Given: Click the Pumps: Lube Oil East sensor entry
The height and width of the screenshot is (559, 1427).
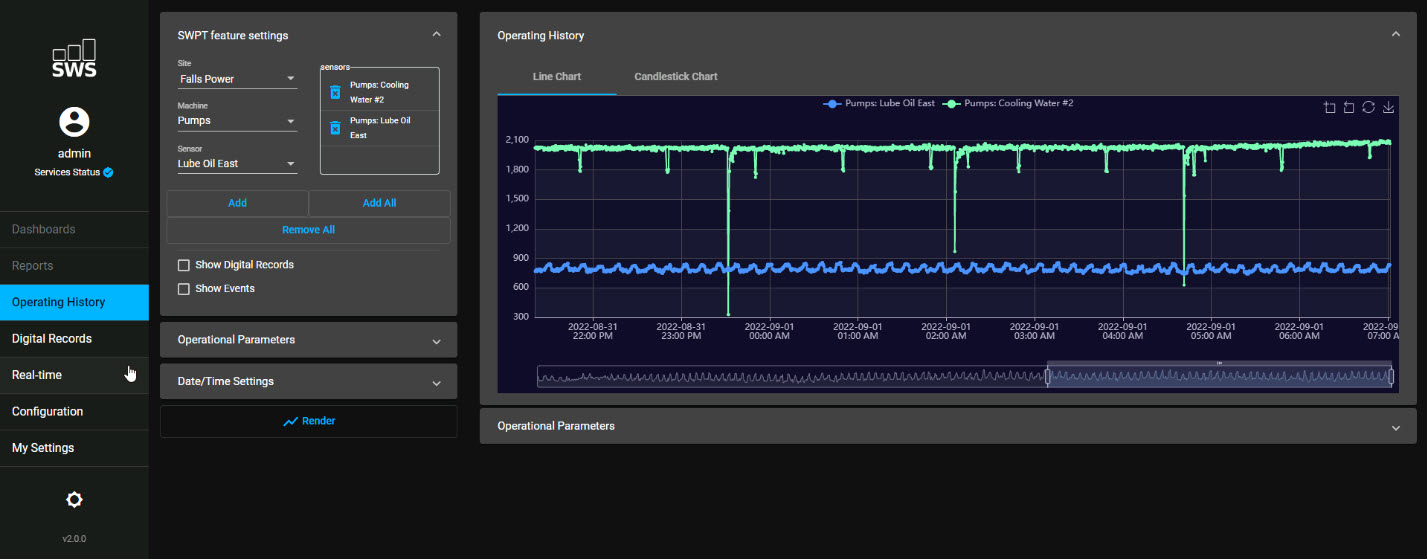Looking at the screenshot, I should pyautogui.click(x=380, y=128).
